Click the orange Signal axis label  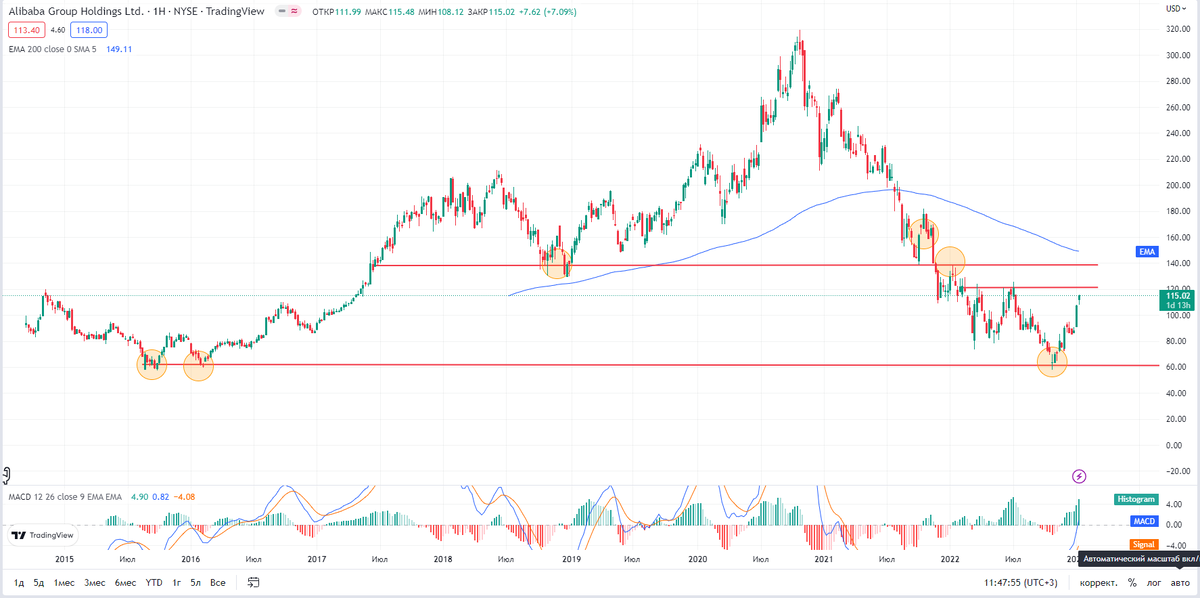[1144, 544]
